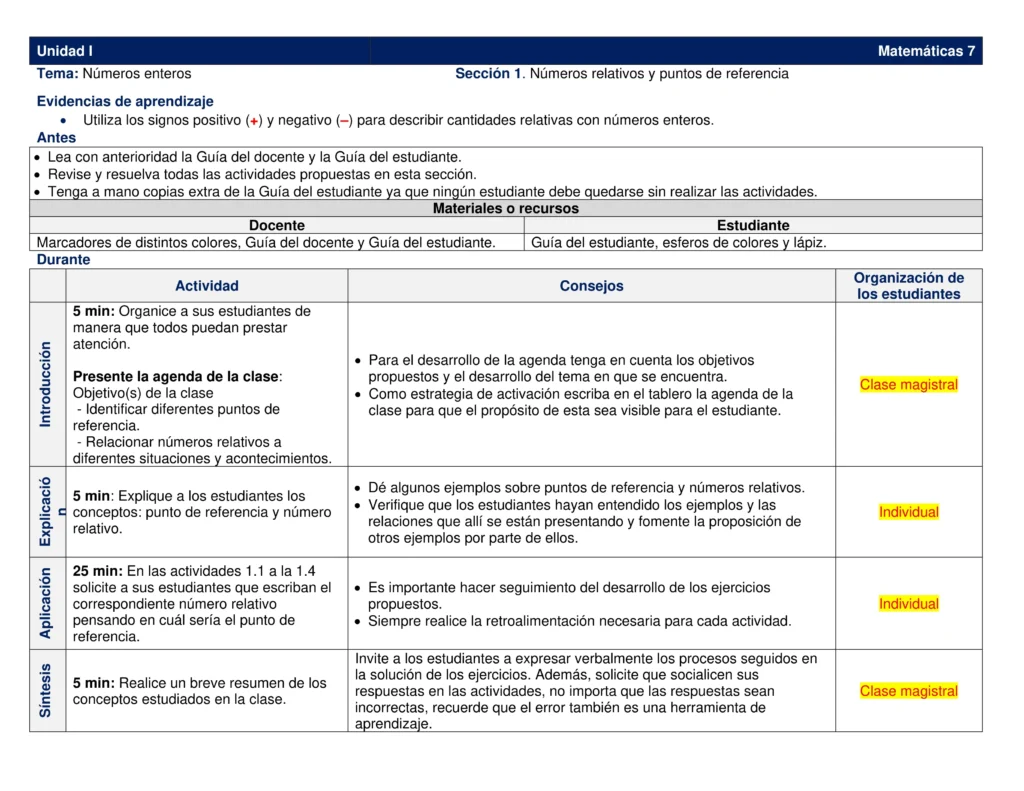Screen dimensions: 1024x791
Task: Select the Explicación row label
Action: tap(47, 512)
